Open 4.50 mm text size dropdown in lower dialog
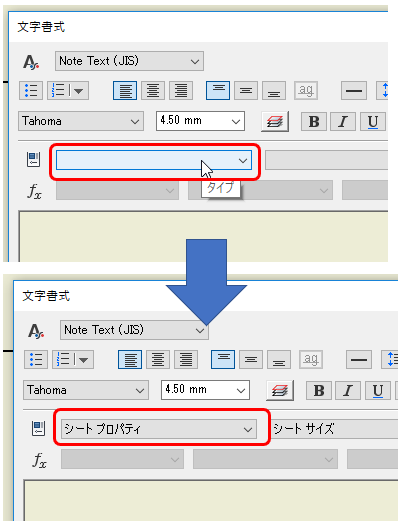This screenshot has height=525, width=398. (205, 390)
